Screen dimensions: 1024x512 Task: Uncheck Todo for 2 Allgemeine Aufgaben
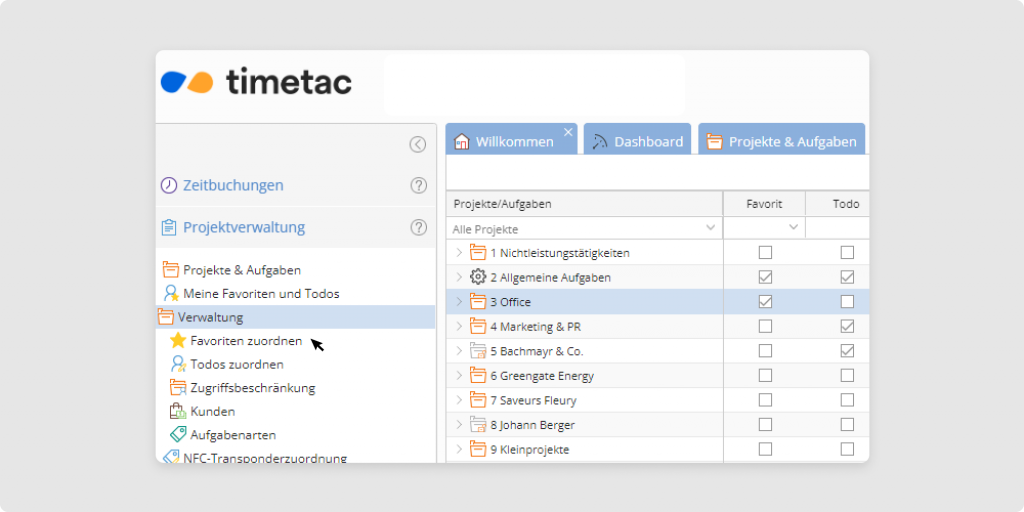click(847, 277)
